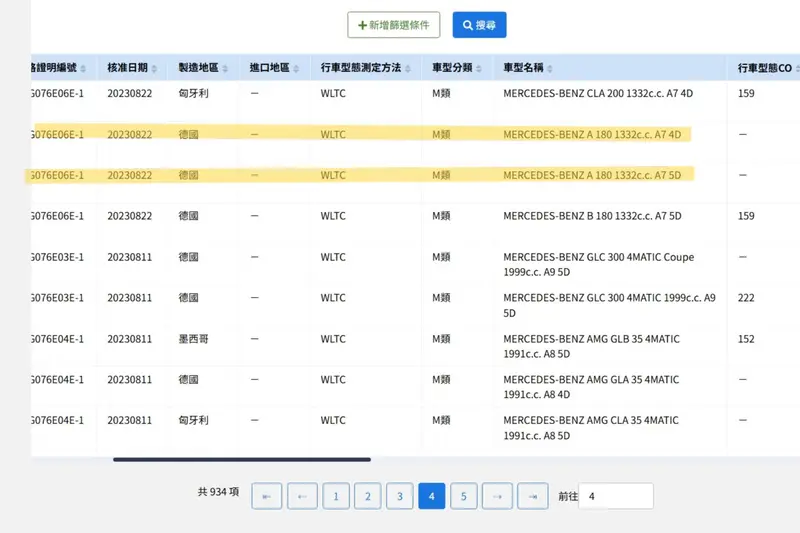Image resolution: width=800 pixels, height=533 pixels.
Task: Click the blue 搜尋 search button
Action: coord(479,25)
